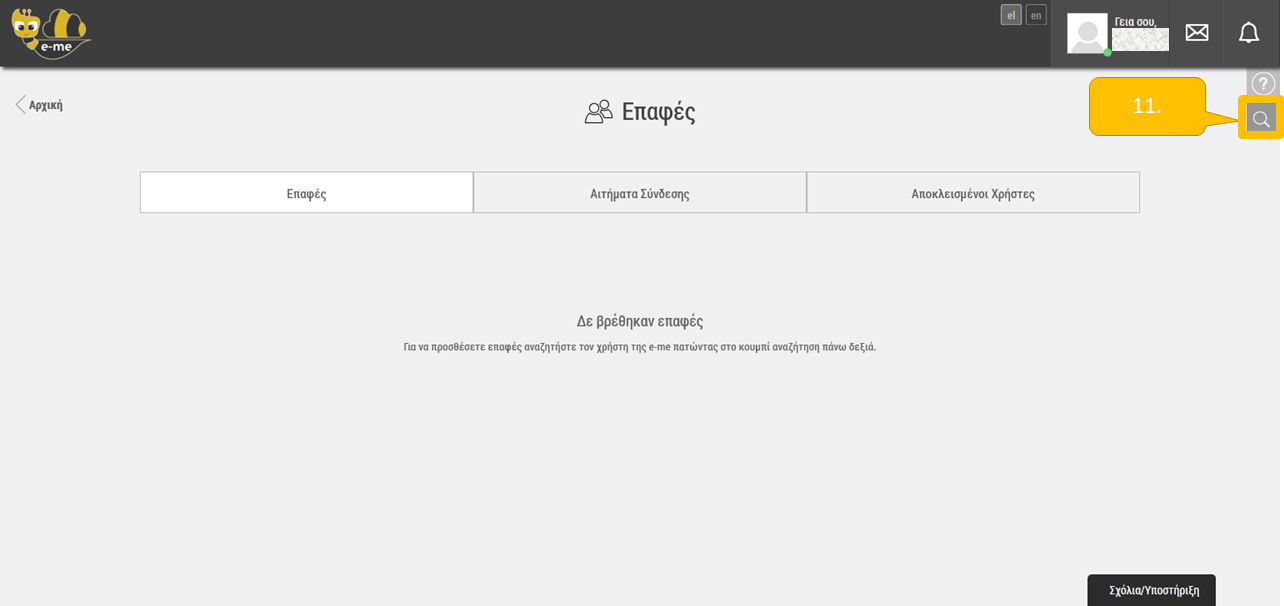
Task: Click the magnifier search icon
Action: (x=1261, y=118)
